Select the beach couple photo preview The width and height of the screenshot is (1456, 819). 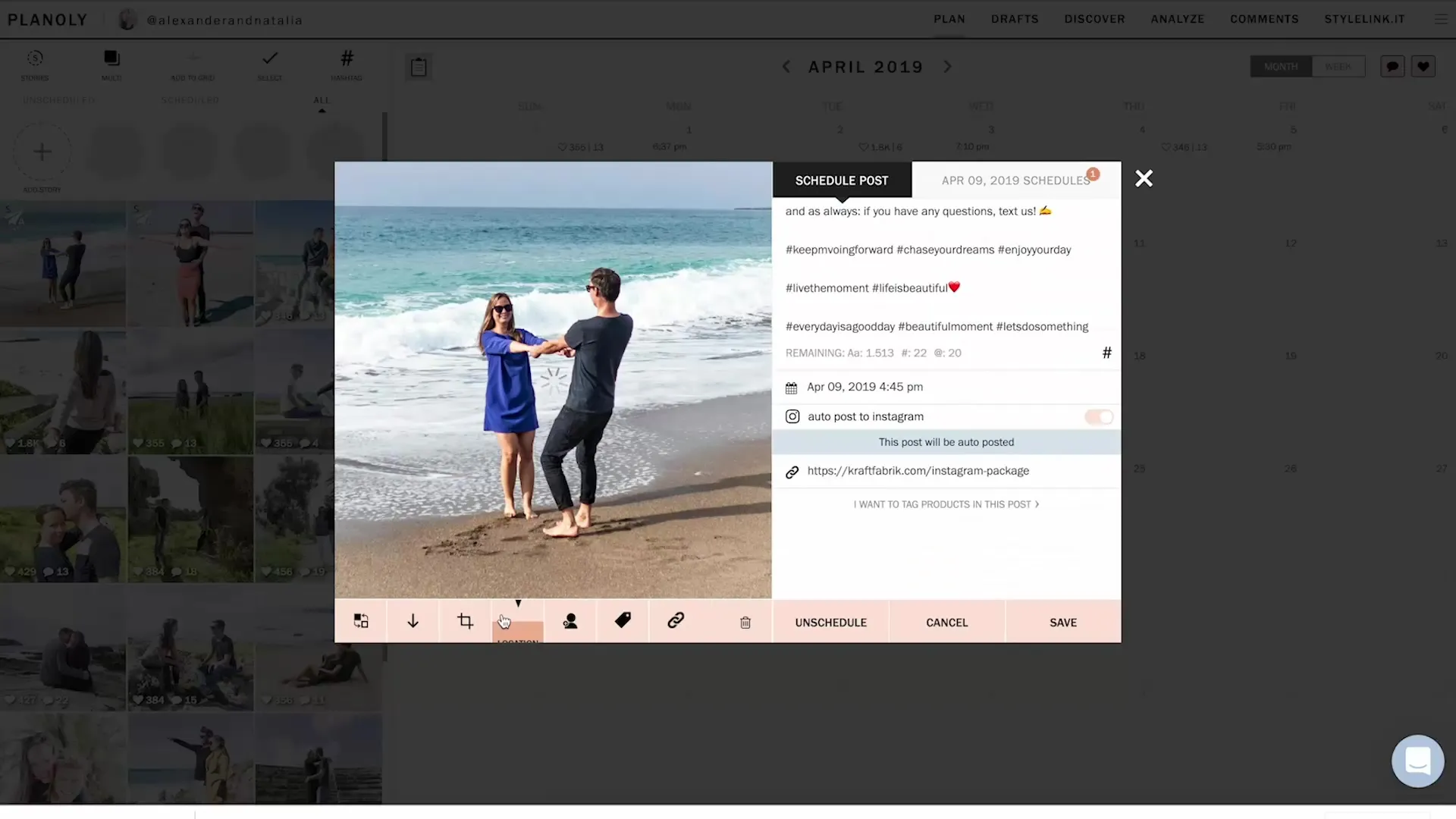click(553, 380)
